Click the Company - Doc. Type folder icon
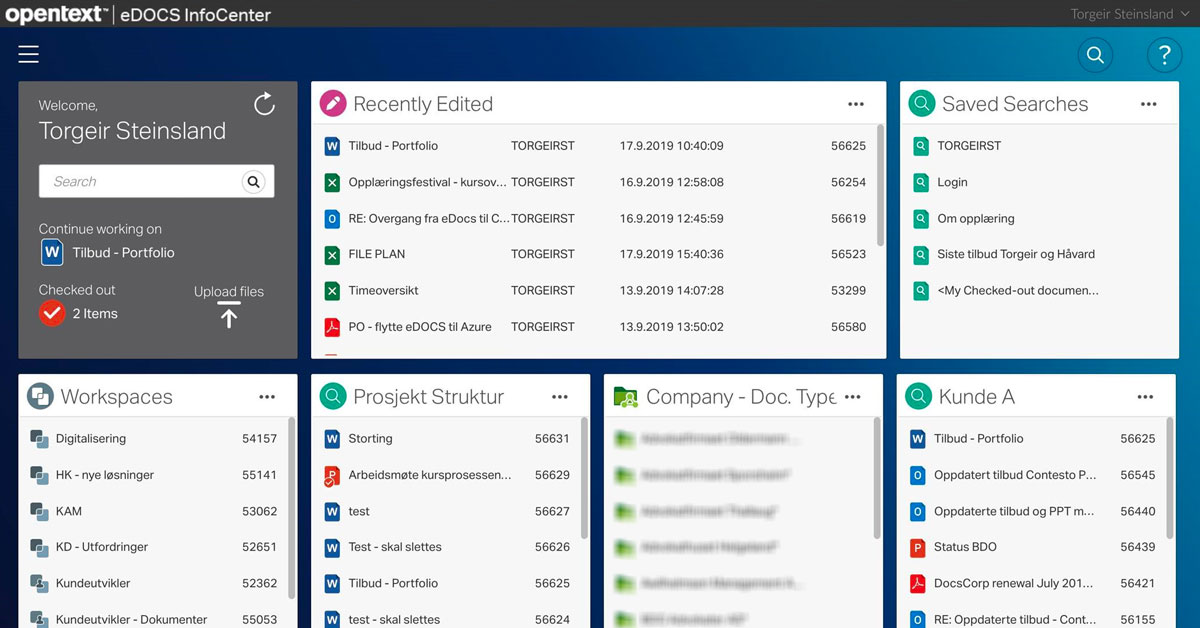1200x628 pixels. 626,397
